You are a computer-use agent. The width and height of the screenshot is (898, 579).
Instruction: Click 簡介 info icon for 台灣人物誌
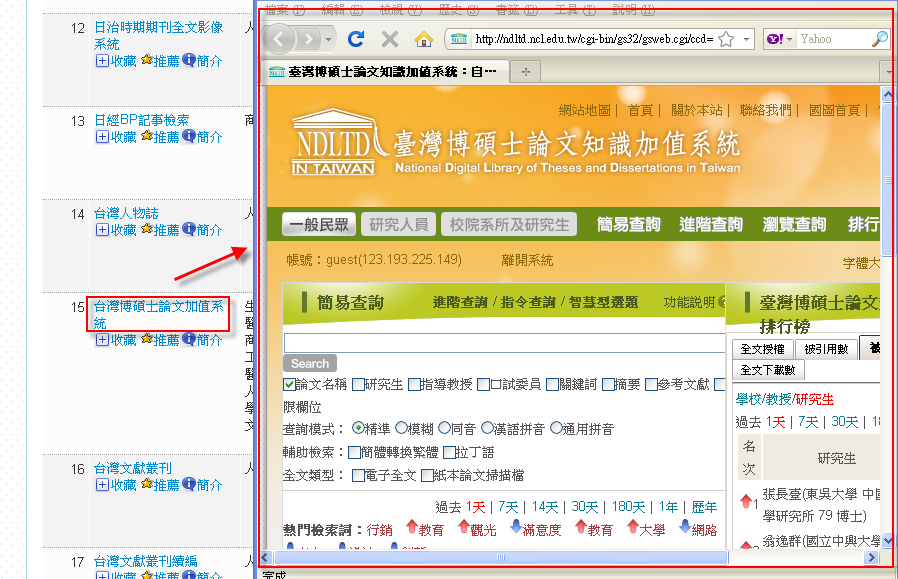click(x=189, y=229)
